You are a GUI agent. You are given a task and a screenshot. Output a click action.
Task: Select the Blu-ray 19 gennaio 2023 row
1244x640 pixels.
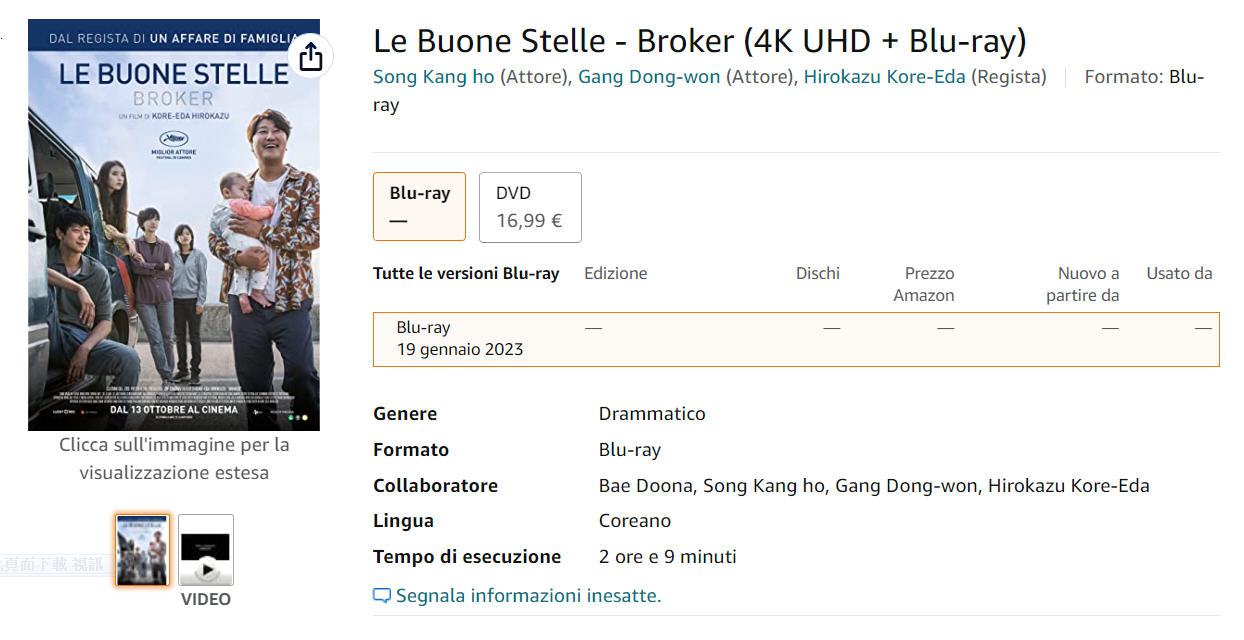(796, 339)
